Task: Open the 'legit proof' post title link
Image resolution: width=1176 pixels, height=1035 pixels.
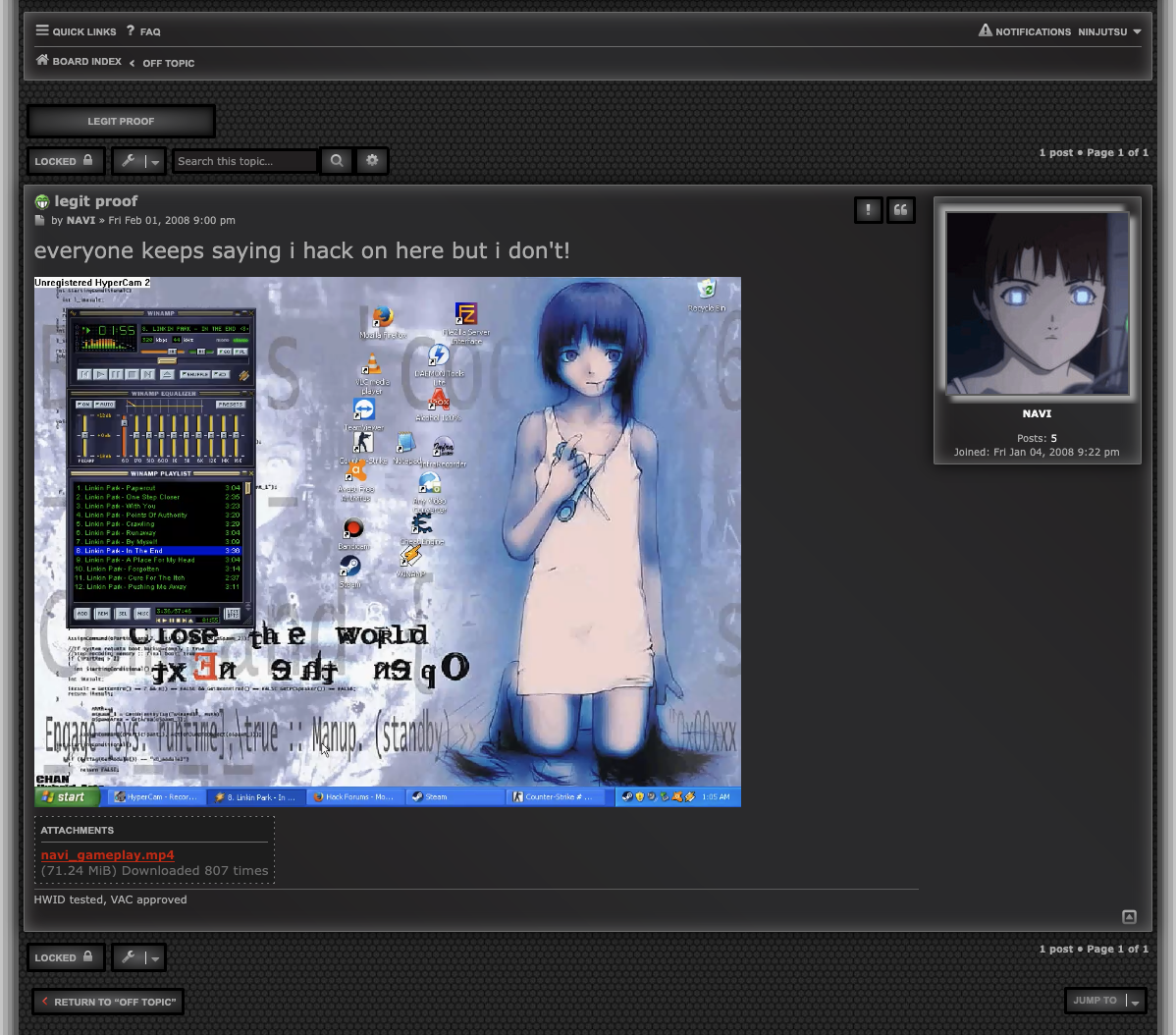Action: coord(96,201)
